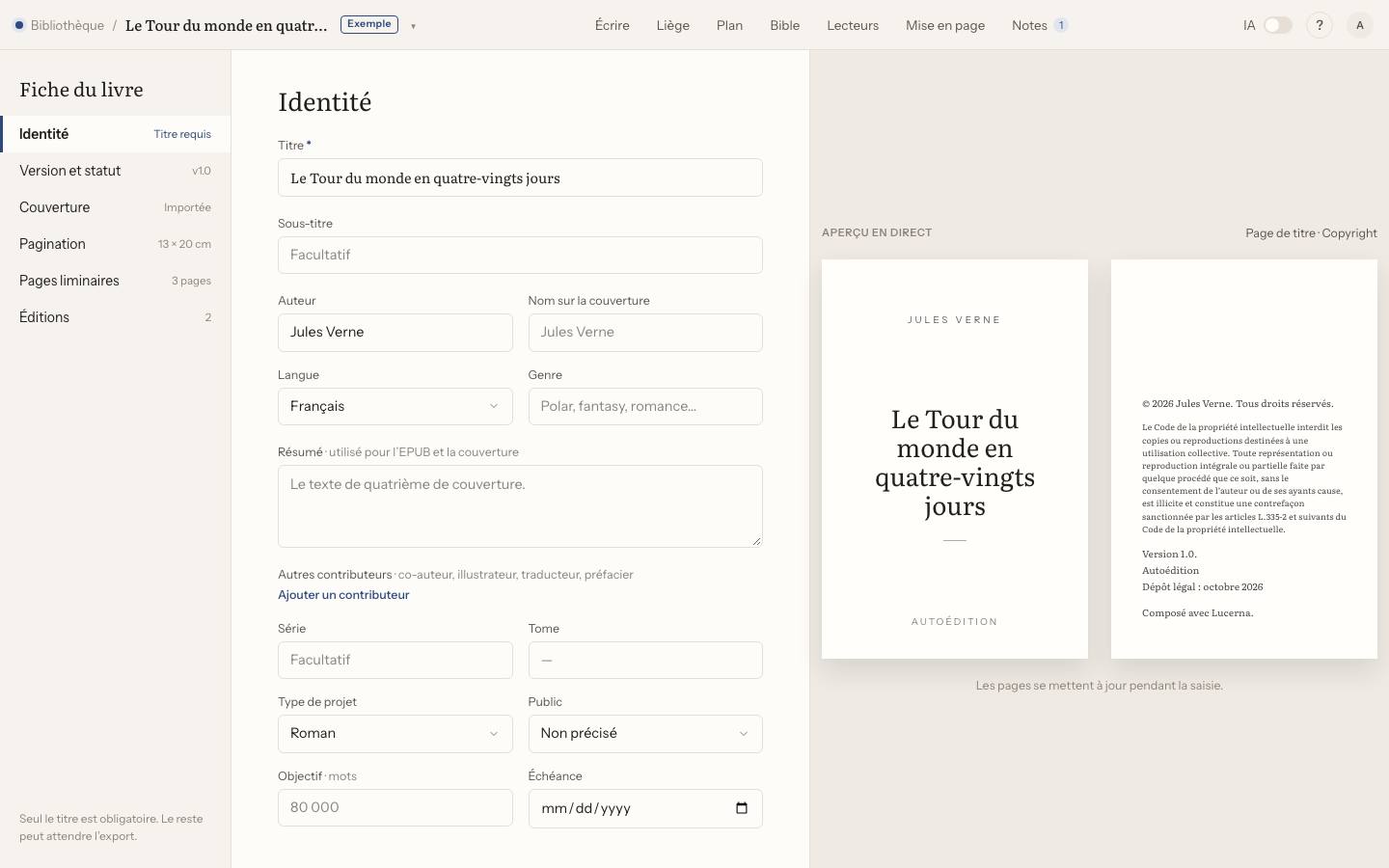Image resolution: width=1389 pixels, height=868 pixels.
Task: Open Pagination section
Action: [x=116, y=244]
